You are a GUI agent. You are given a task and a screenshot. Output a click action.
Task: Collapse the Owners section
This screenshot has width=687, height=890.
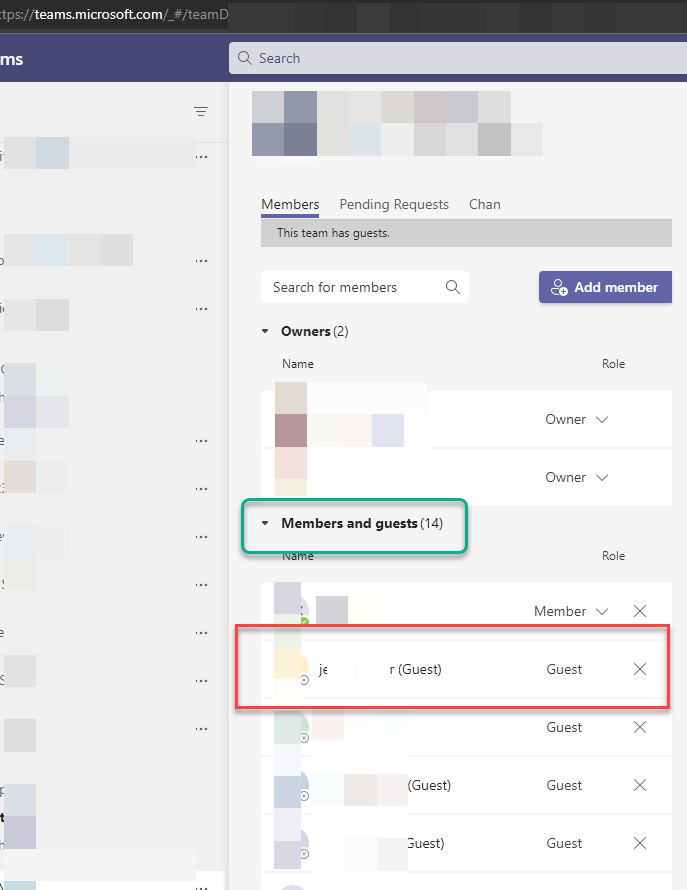click(265, 331)
